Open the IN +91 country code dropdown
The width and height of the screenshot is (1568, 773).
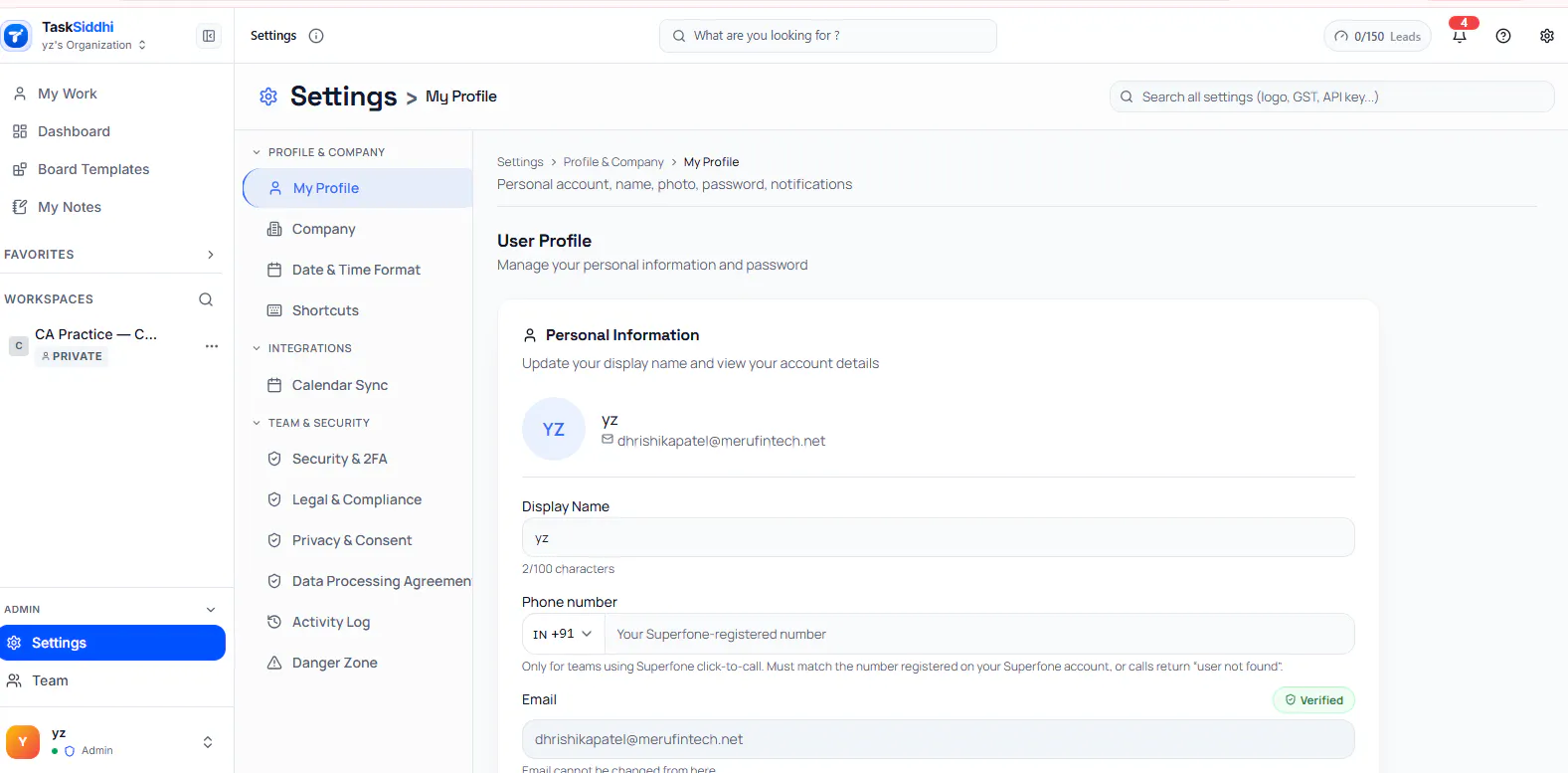point(563,634)
